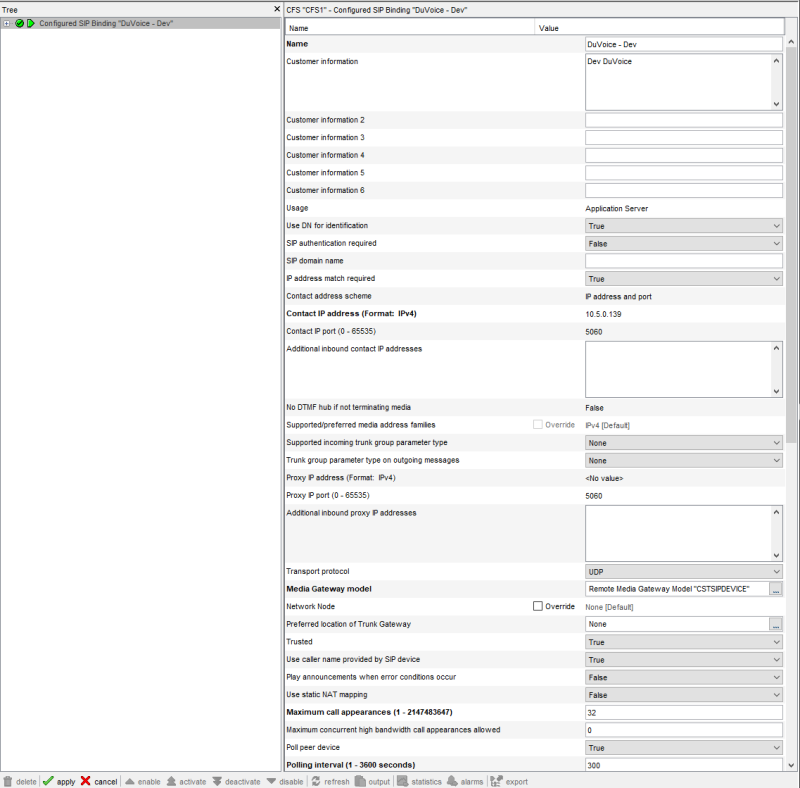The height and width of the screenshot is (788, 800).
Task: Click the enable toolbar icon
Action: click(x=130, y=781)
